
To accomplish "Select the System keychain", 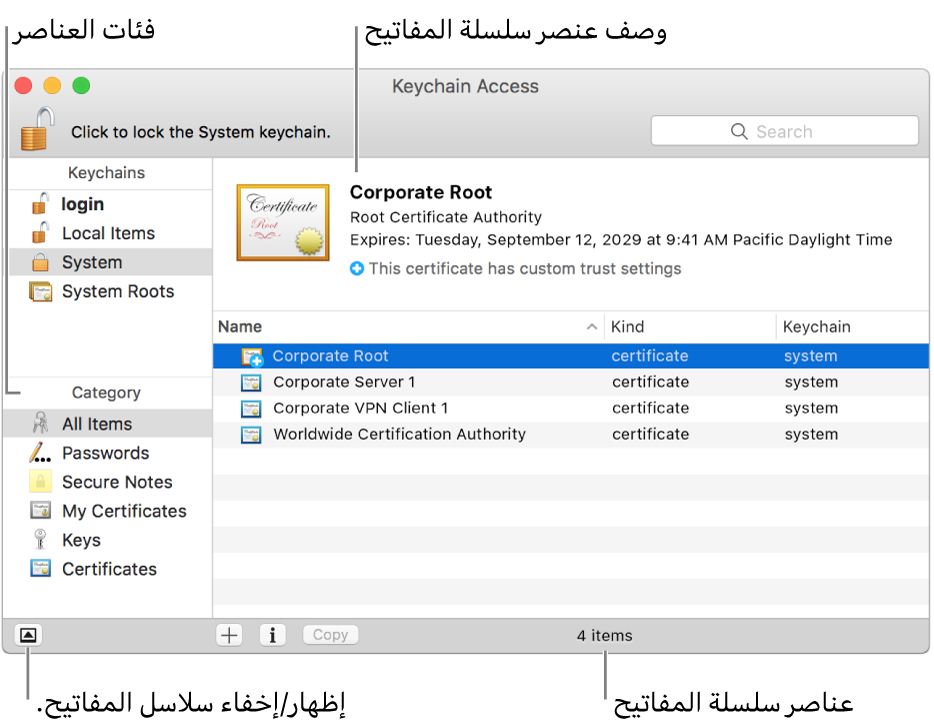I will 111,262.
